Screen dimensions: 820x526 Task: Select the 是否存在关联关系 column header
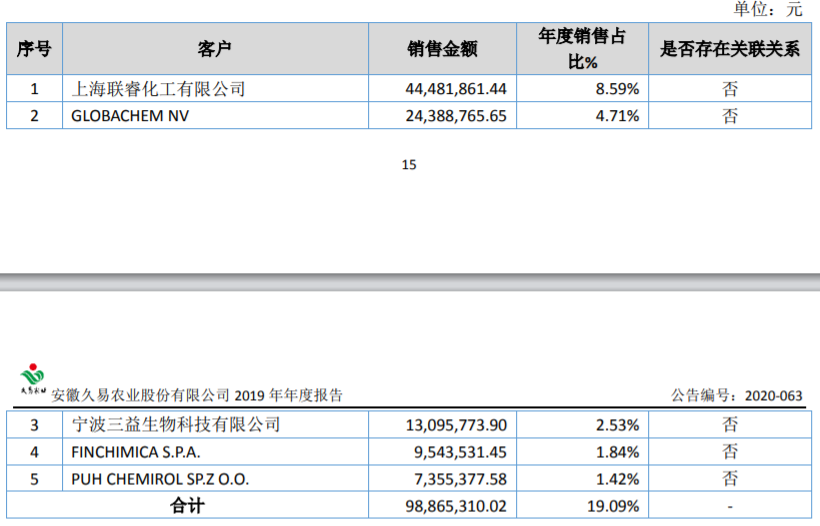pos(730,49)
